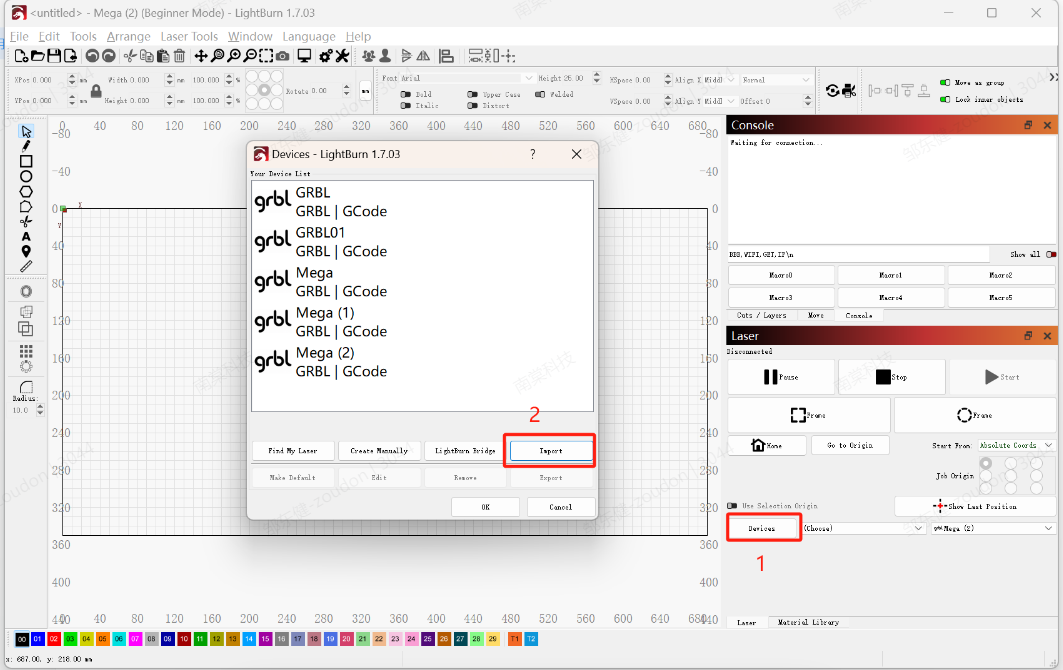Viewport: 1063px width, 670px height.
Task: Open the Laser Tools menu
Action: click(x=189, y=37)
